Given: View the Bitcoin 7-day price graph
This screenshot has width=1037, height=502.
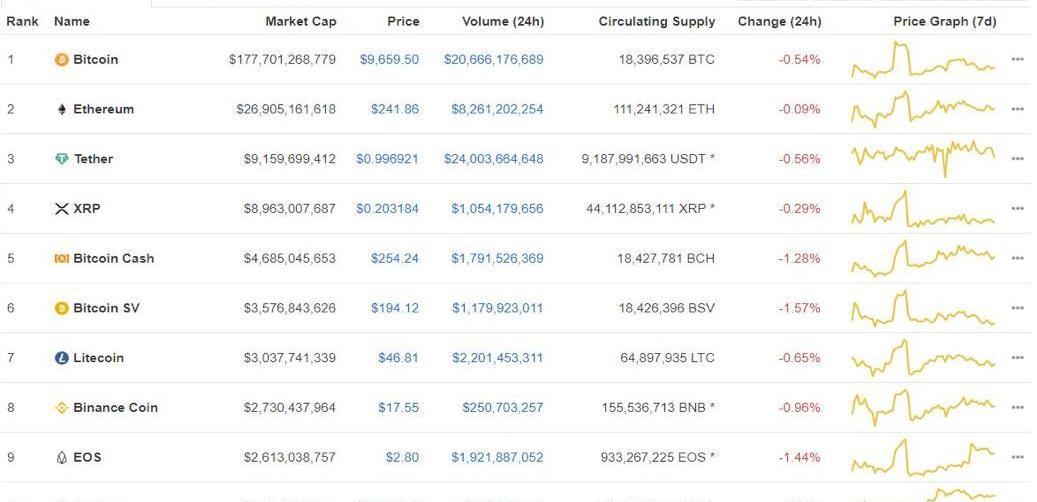Looking at the screenshot, I should tap(922, 60).
